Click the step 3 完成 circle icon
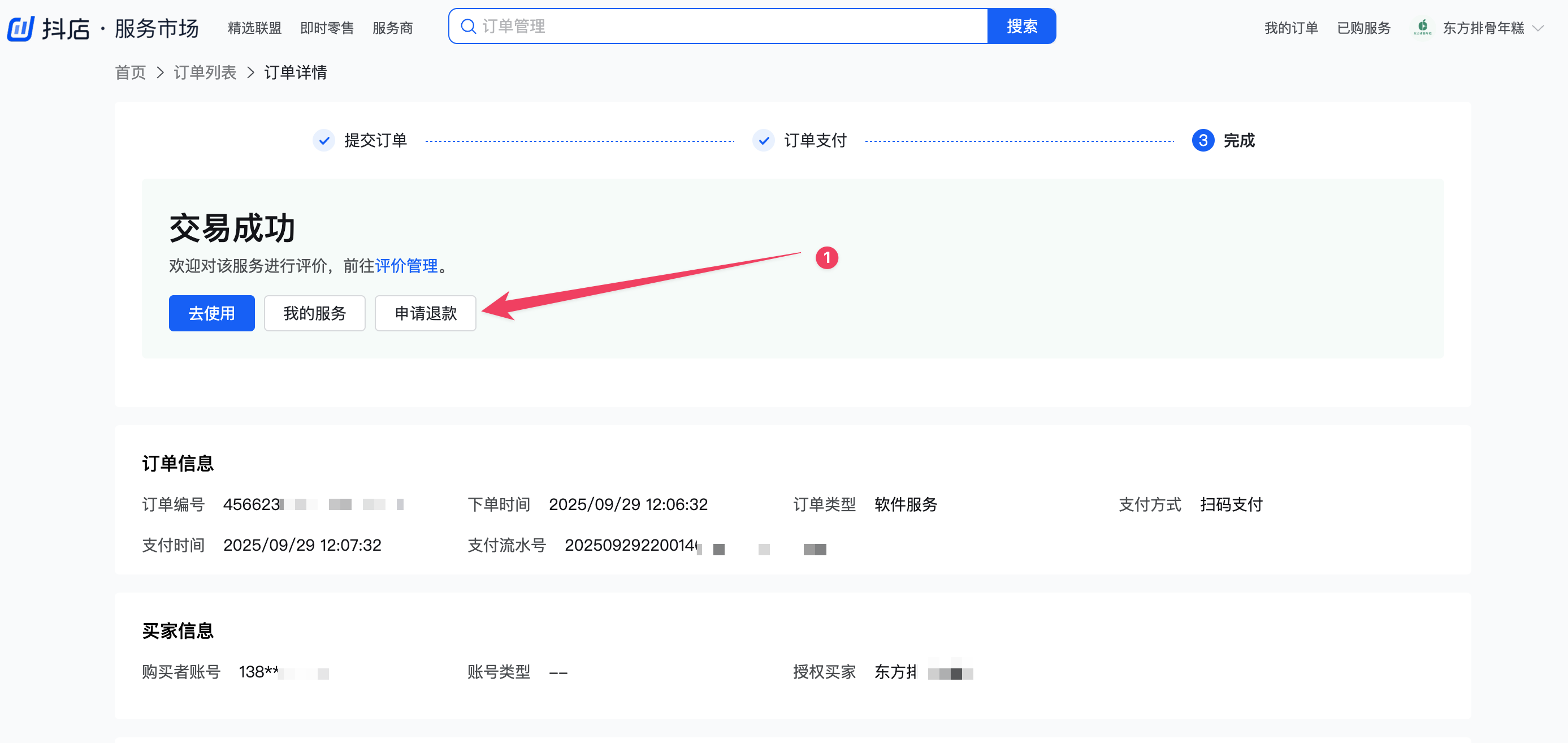The width and height of the screenshot is (1568, 743). tap(1203, 140)
